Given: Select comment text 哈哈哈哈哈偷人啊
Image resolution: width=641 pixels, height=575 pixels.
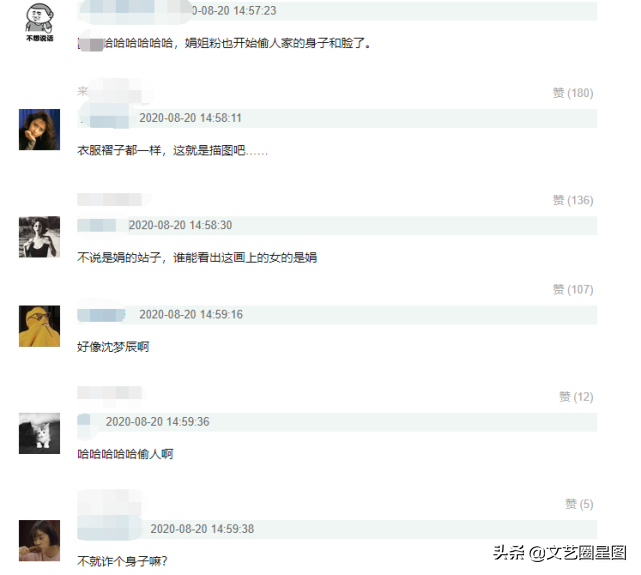Looking at the screenshot, I should [125, 454].
